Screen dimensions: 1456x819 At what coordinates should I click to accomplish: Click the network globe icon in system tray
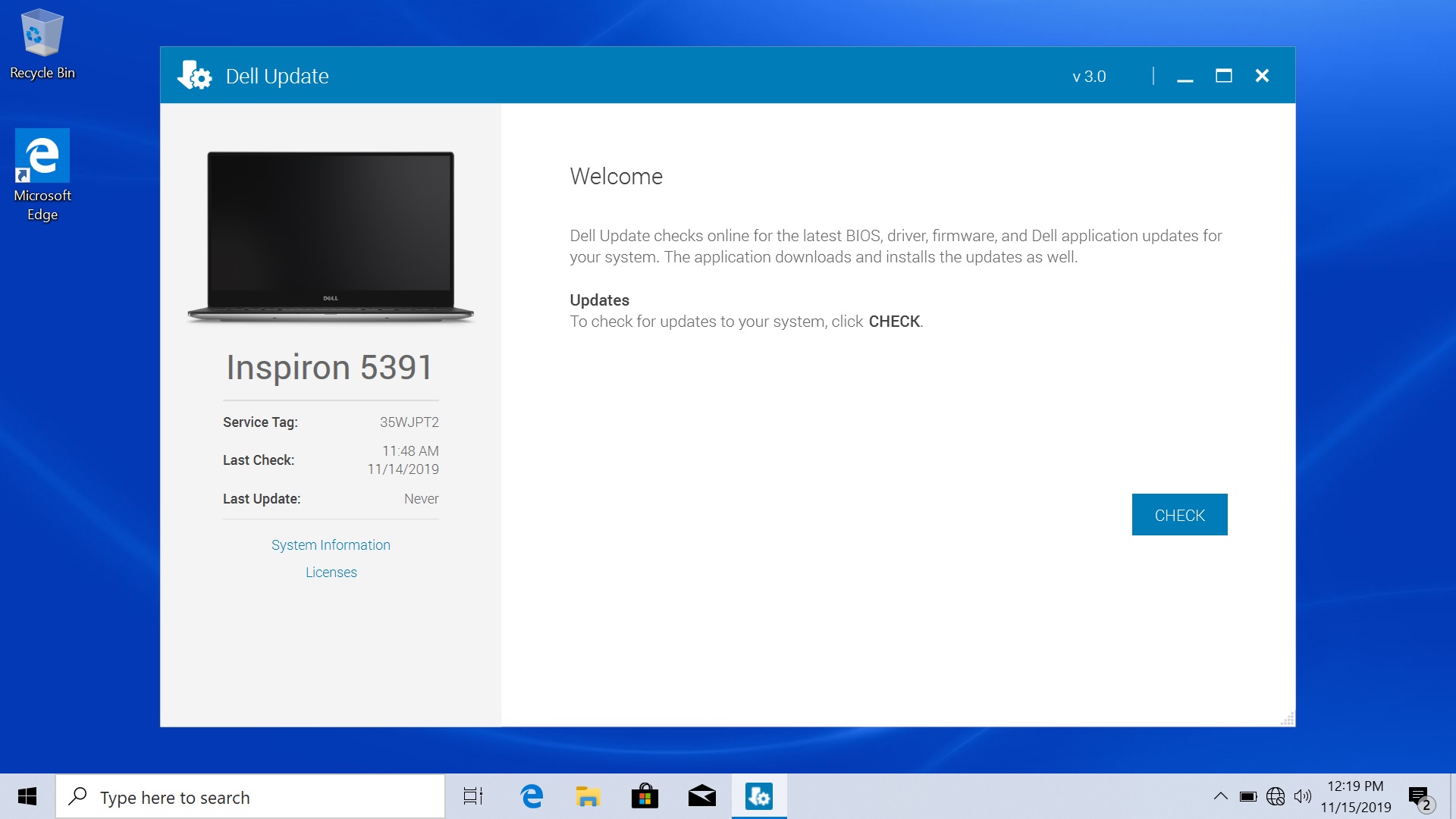click(1276, 796)
